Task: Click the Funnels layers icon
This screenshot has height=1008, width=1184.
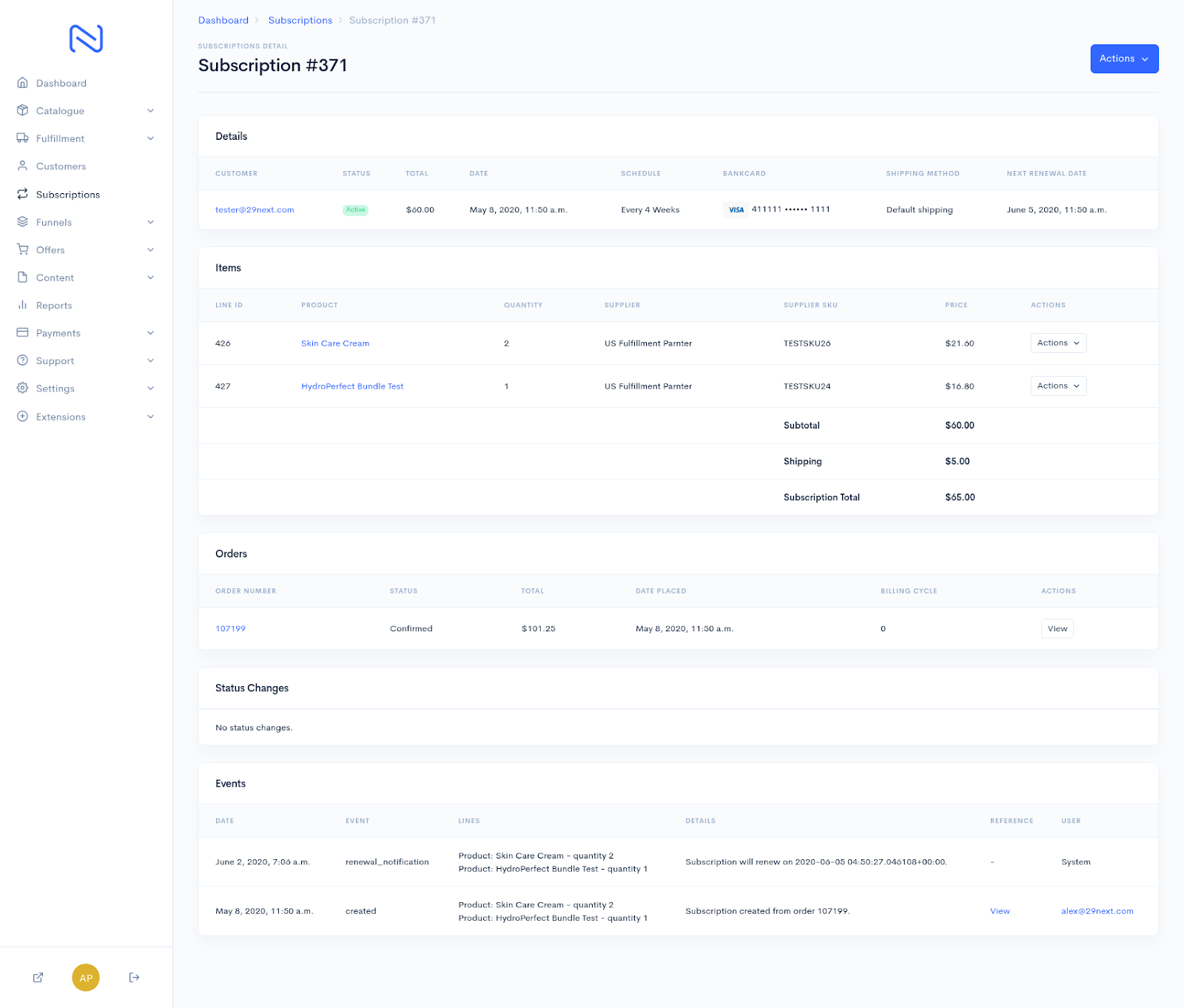Action: tap(22, 222)
